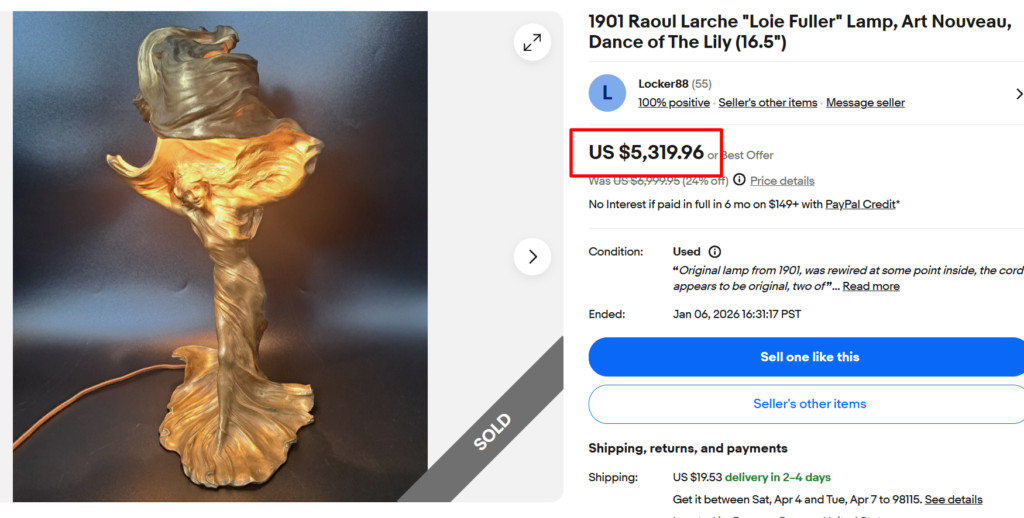Go to the next product image arrow
Viewport: 1024px width, 518px height.
coord(532,257)
